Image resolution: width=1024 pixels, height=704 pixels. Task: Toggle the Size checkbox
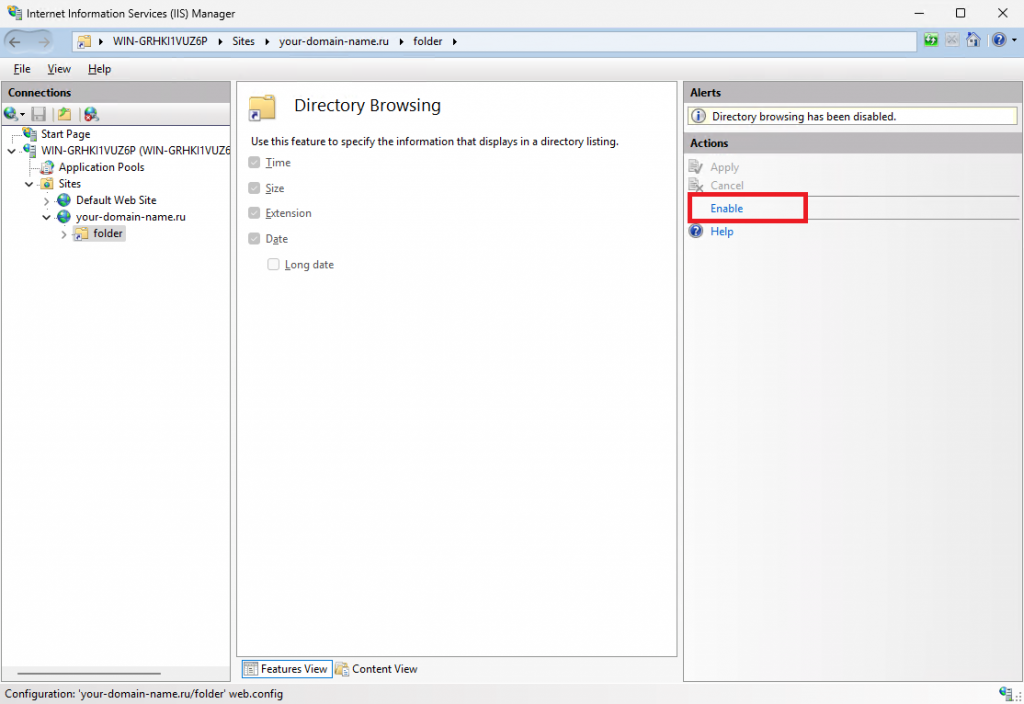point(254,188)
